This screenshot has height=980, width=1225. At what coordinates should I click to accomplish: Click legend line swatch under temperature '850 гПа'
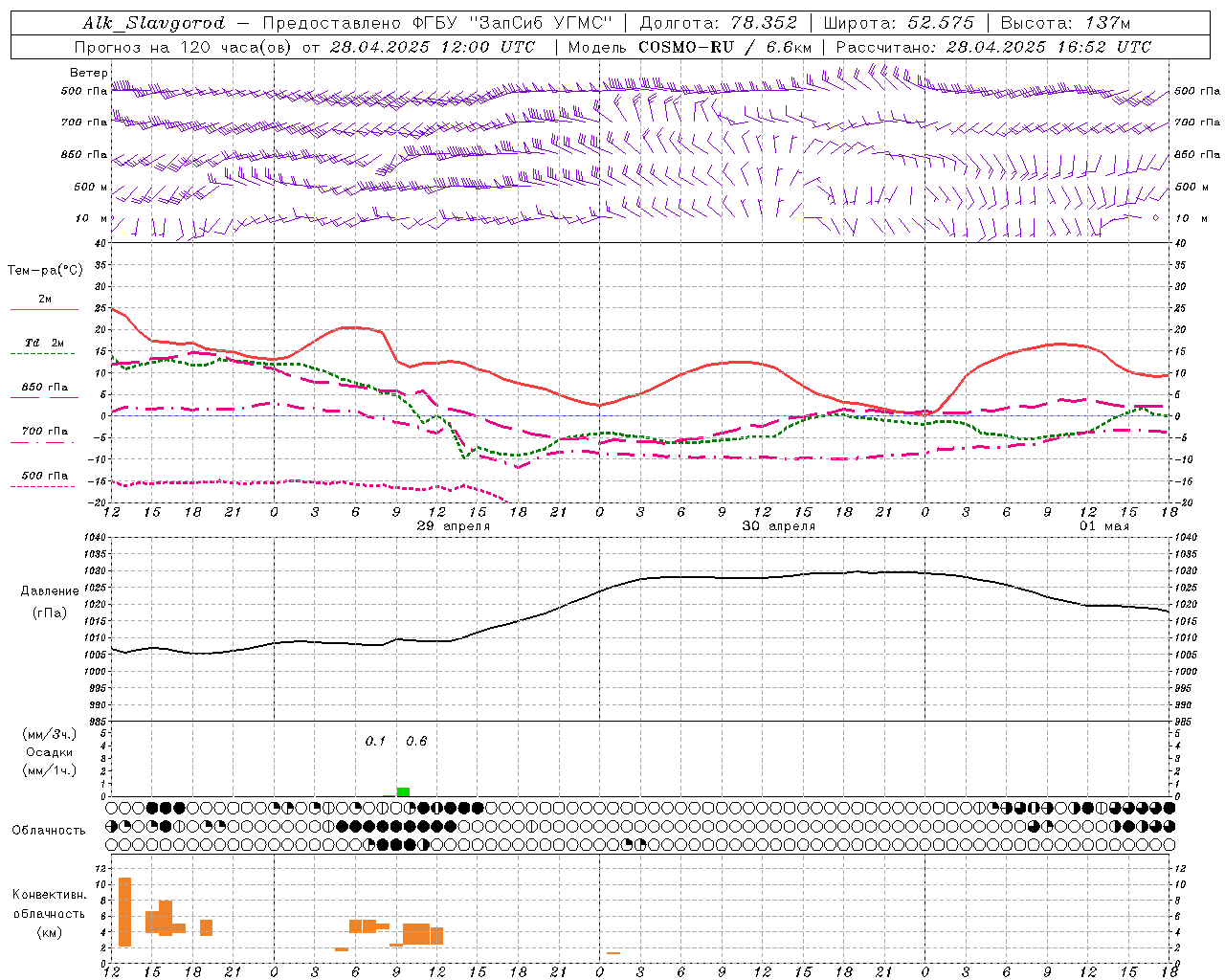pos(44,397)
